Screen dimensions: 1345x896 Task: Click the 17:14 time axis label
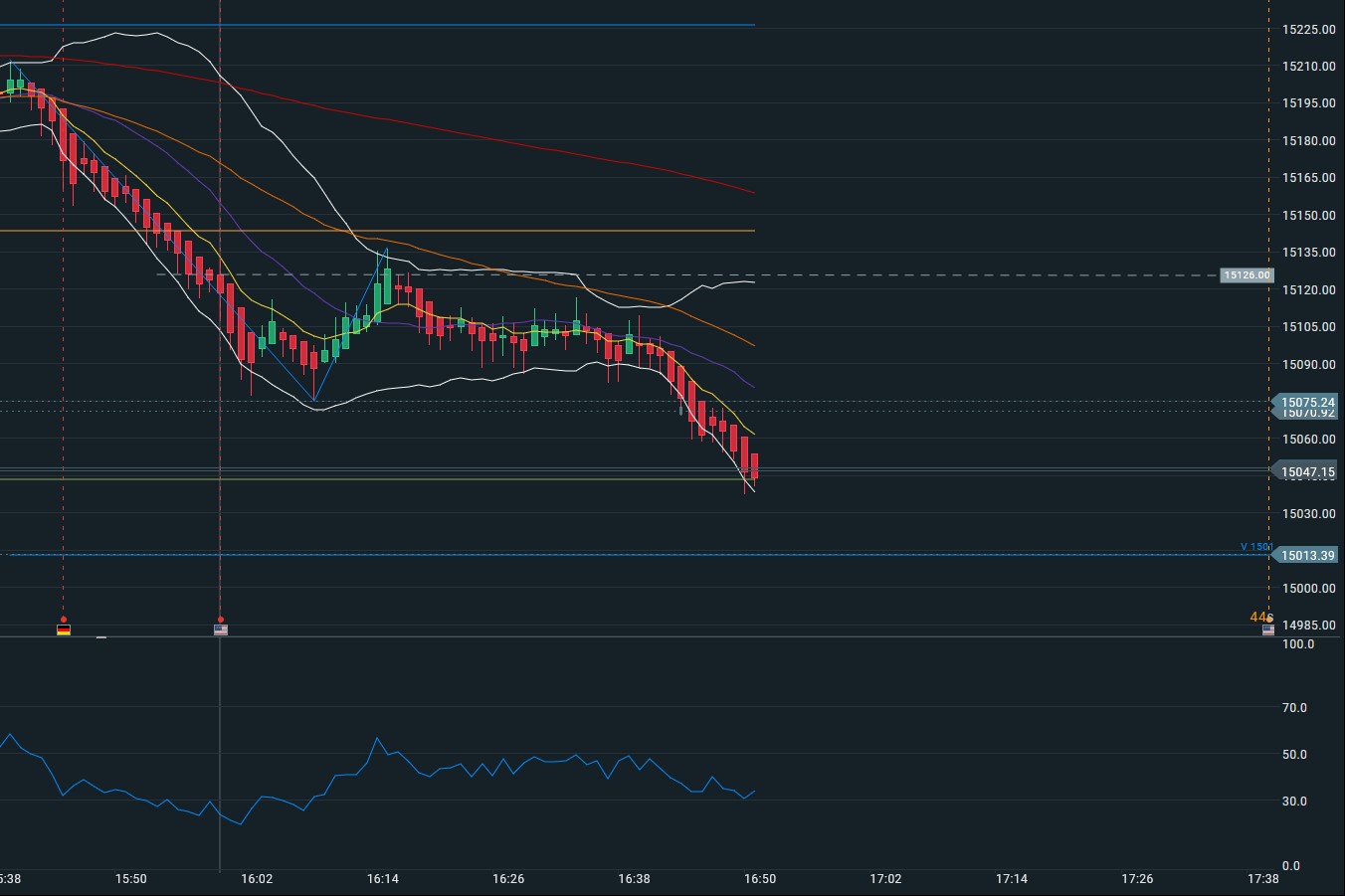pos(1012,879)
